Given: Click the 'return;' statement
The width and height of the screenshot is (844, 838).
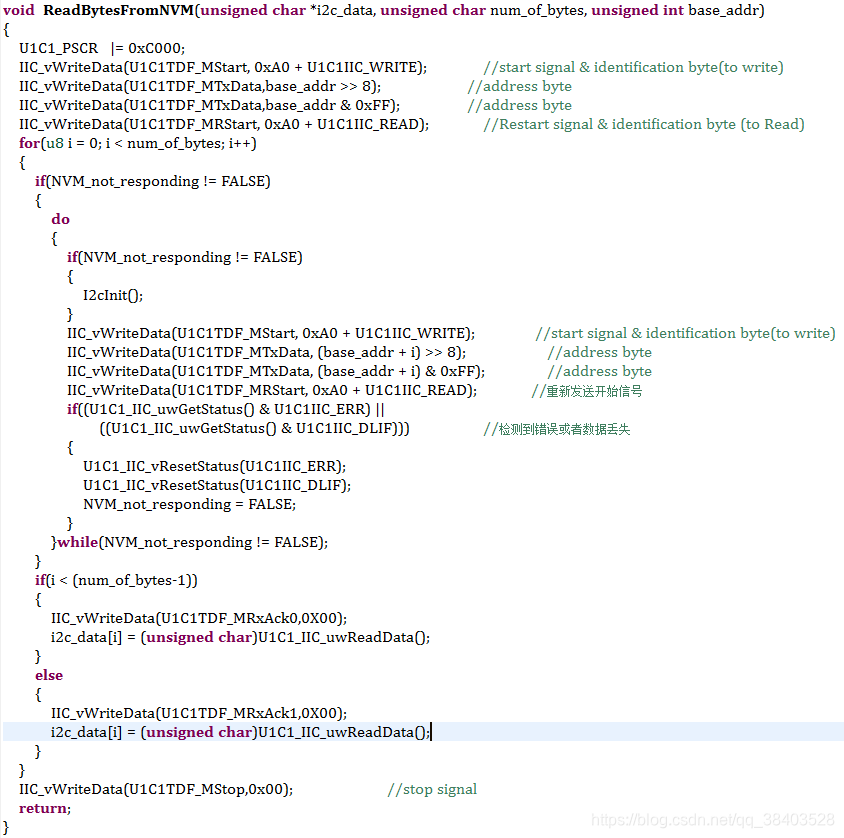Looking at the screenshot, I should pyautogui.click(x=45, y=808).
